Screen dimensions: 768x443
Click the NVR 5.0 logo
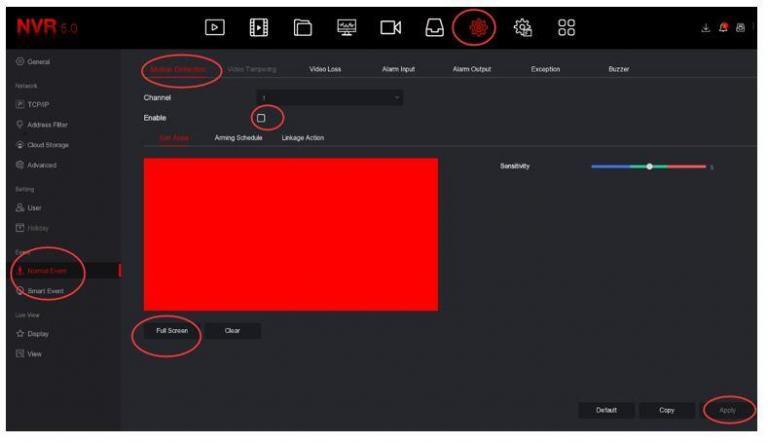[x=47, y=26]
